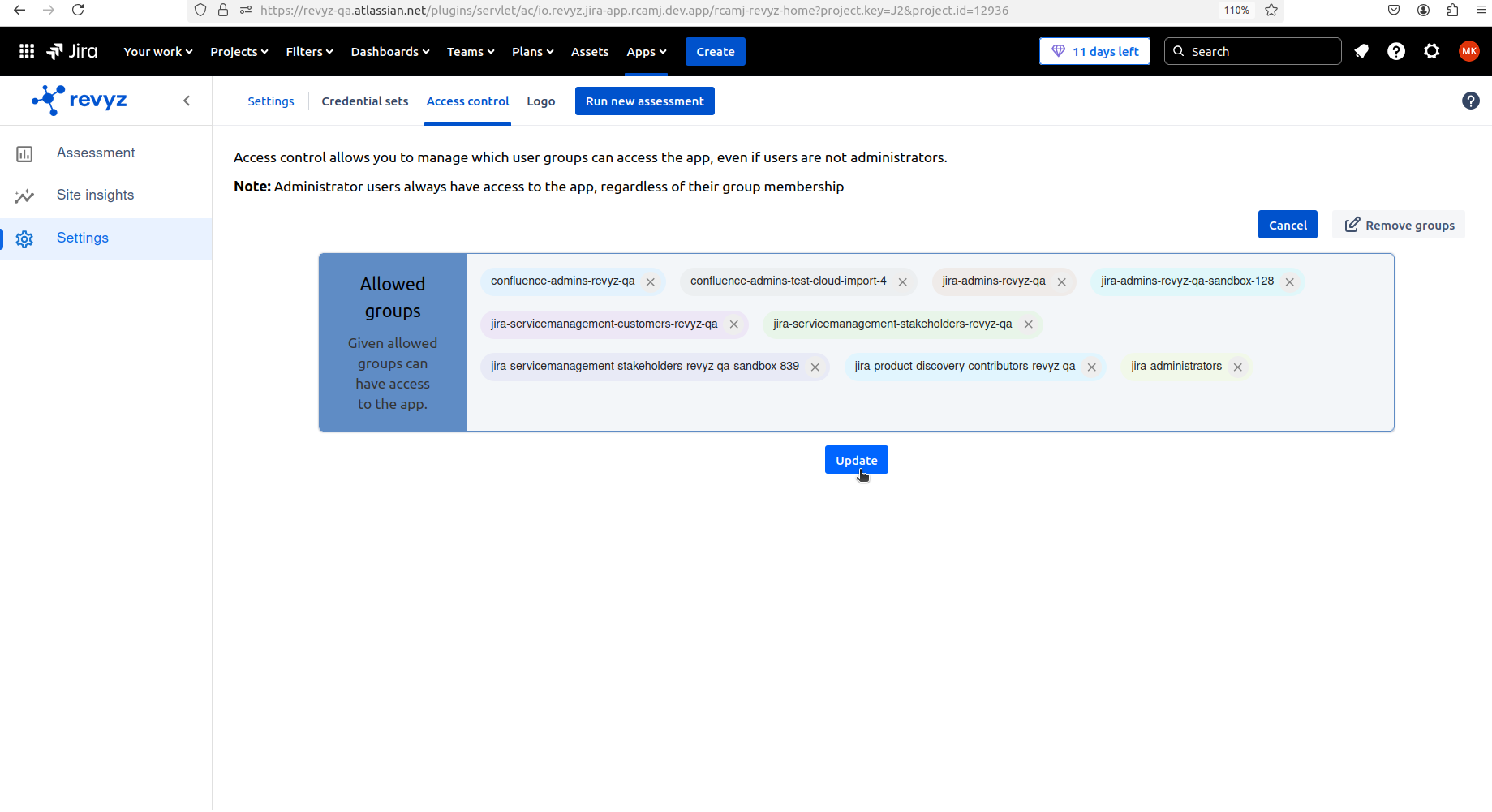Click the Remove groups button
The height and width of the screenshot is (812, 1492).
pos(1400,225)
